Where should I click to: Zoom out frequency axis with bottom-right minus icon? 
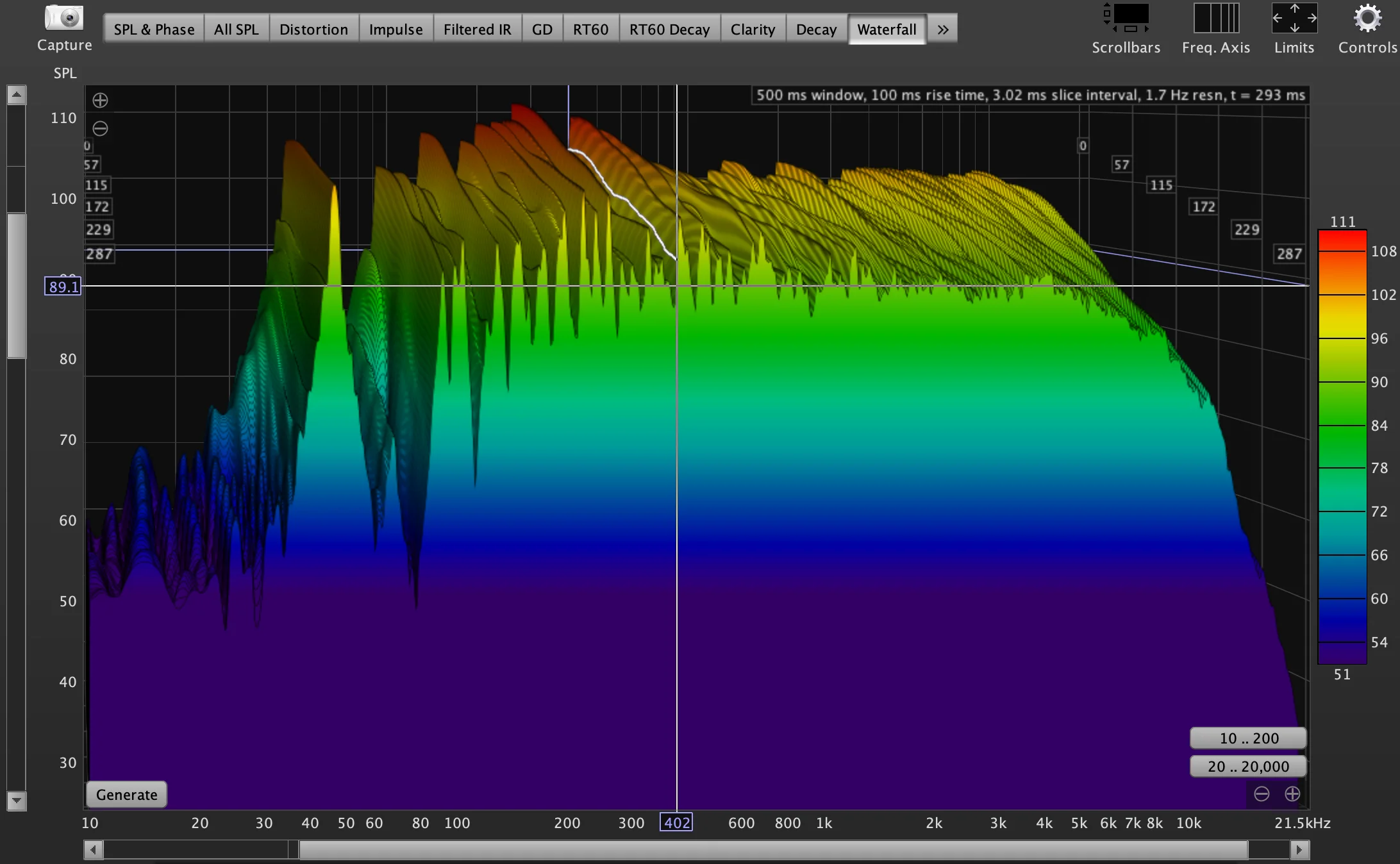click(x=1262, y=794)
